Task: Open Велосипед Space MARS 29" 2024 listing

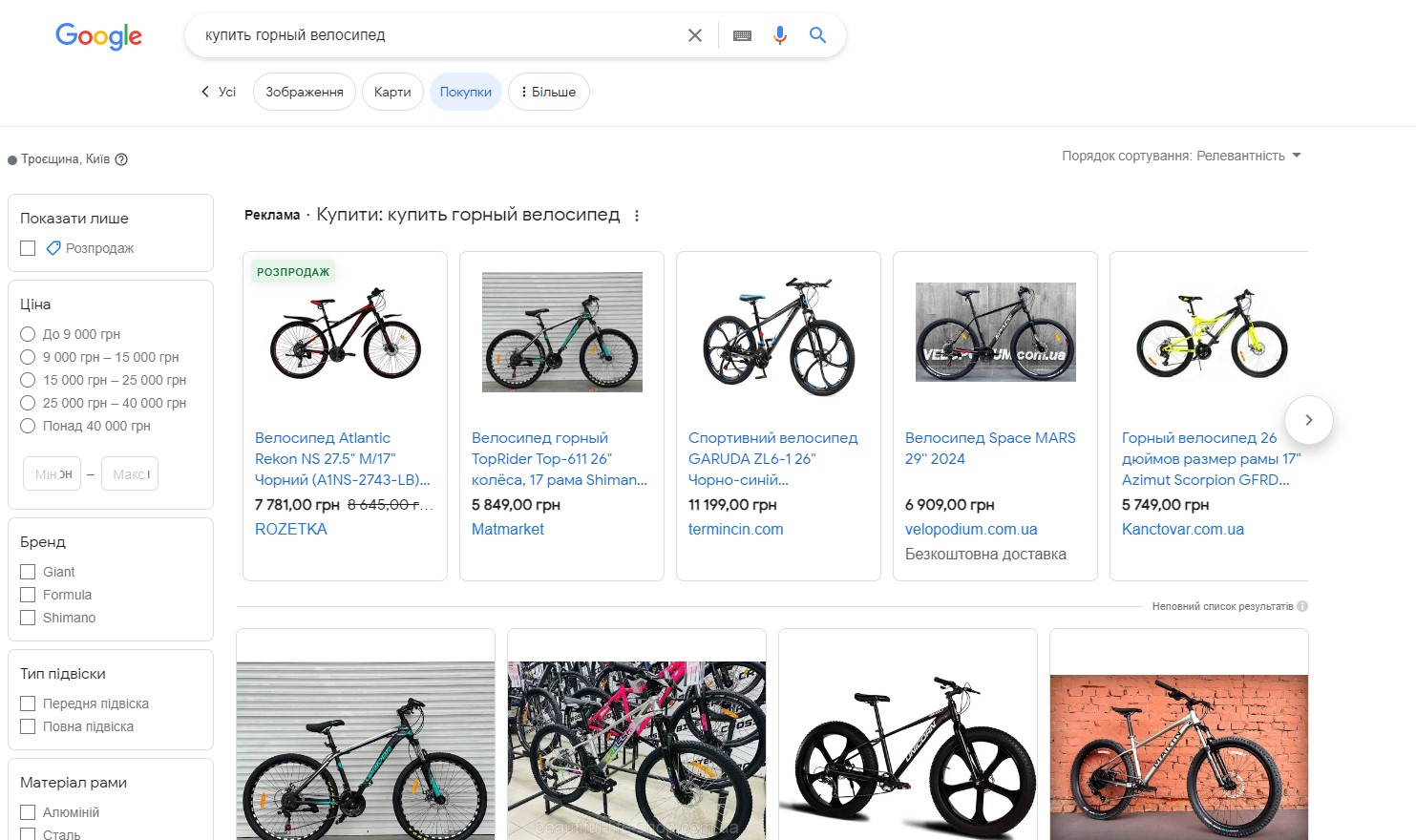Action: click(x=990, y=448)
